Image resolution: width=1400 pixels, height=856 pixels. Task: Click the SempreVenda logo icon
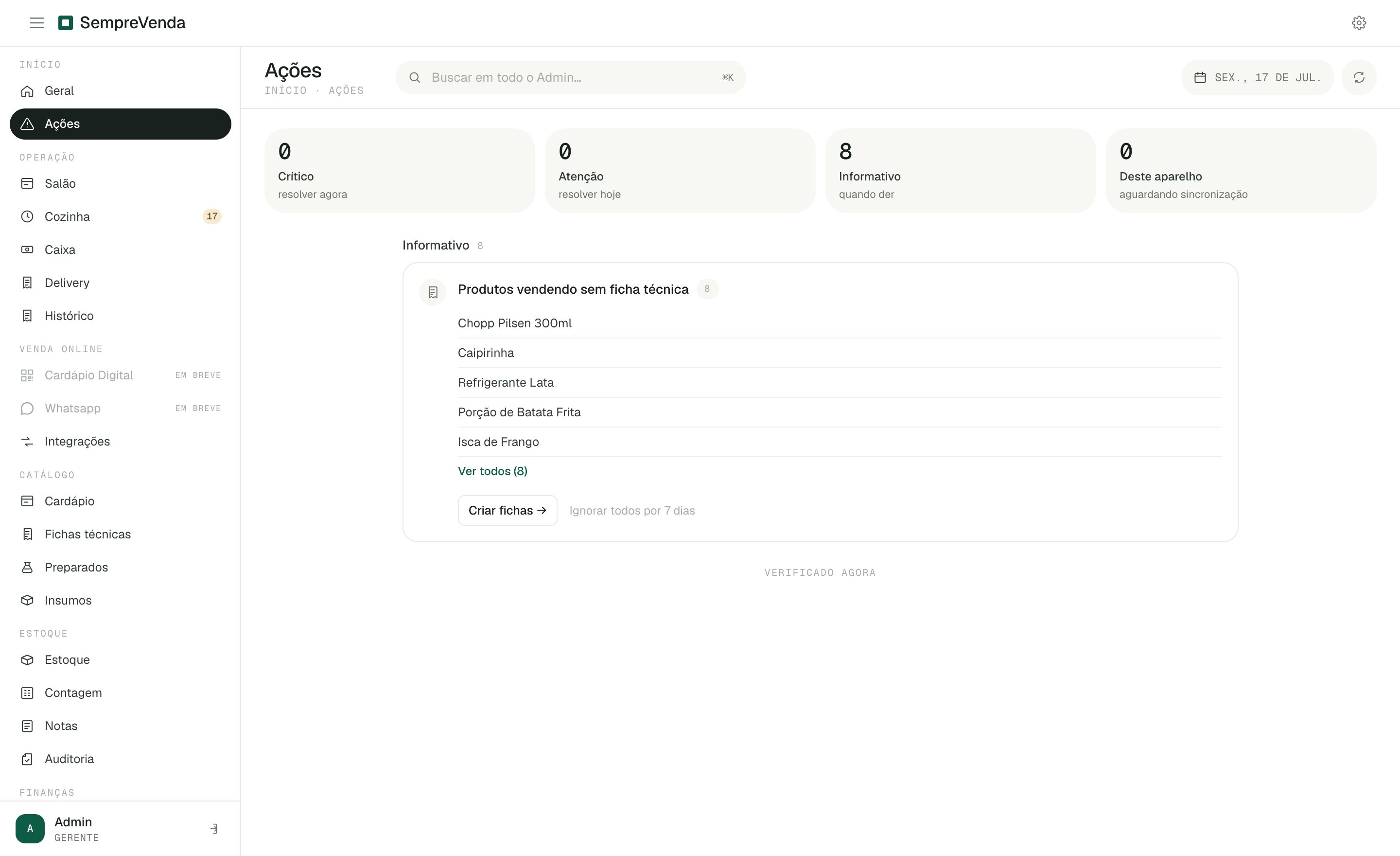[66, 23]
